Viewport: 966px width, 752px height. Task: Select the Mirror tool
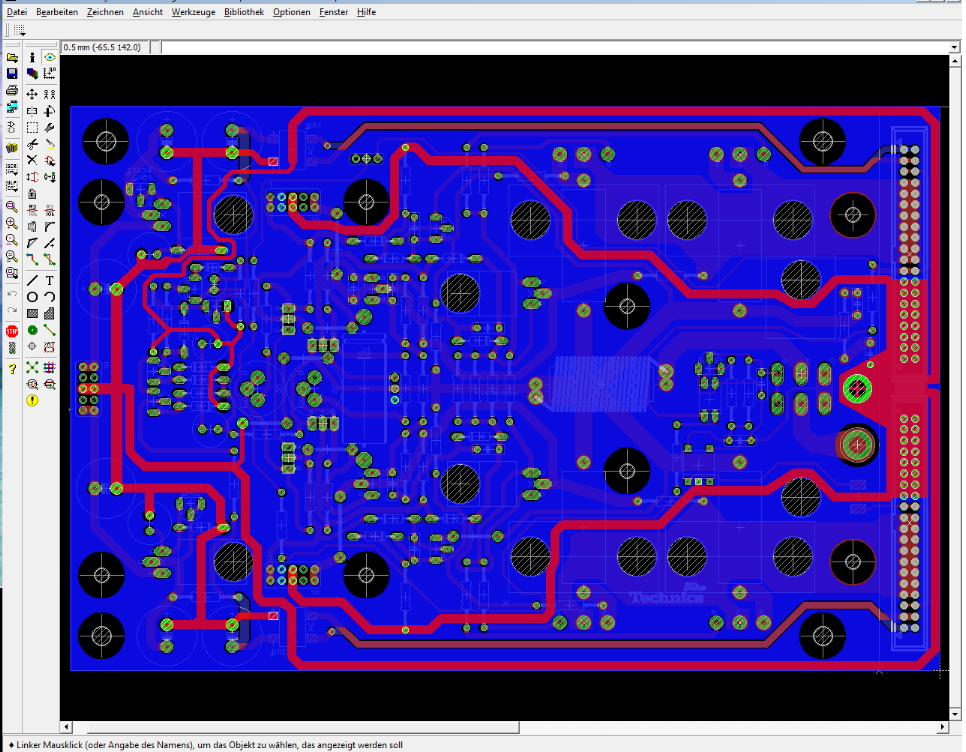click(32, 111)
